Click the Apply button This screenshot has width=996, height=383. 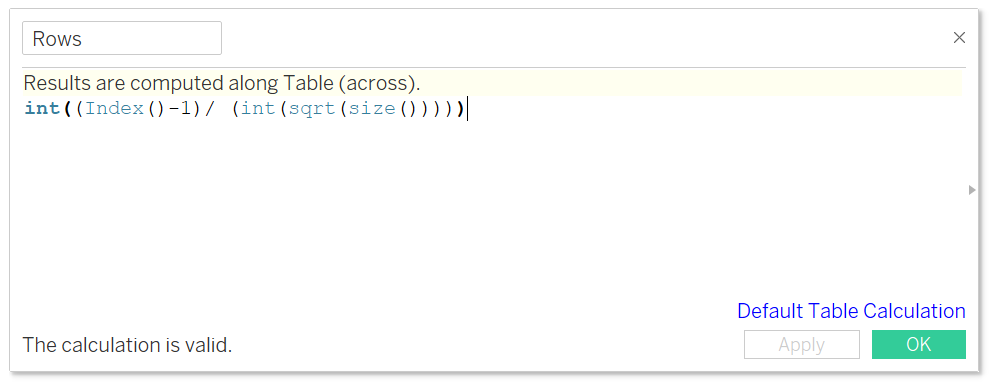click(x=802, y=344)
